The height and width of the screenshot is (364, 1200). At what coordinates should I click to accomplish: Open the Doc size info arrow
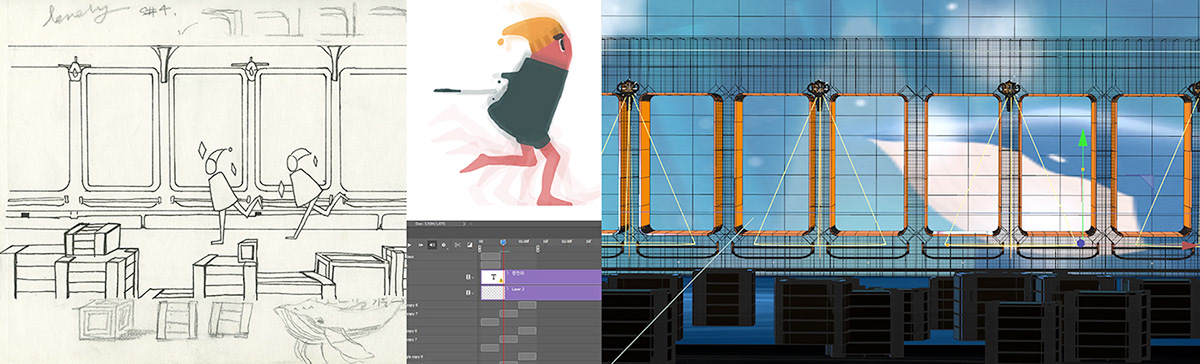pos(464,224)
